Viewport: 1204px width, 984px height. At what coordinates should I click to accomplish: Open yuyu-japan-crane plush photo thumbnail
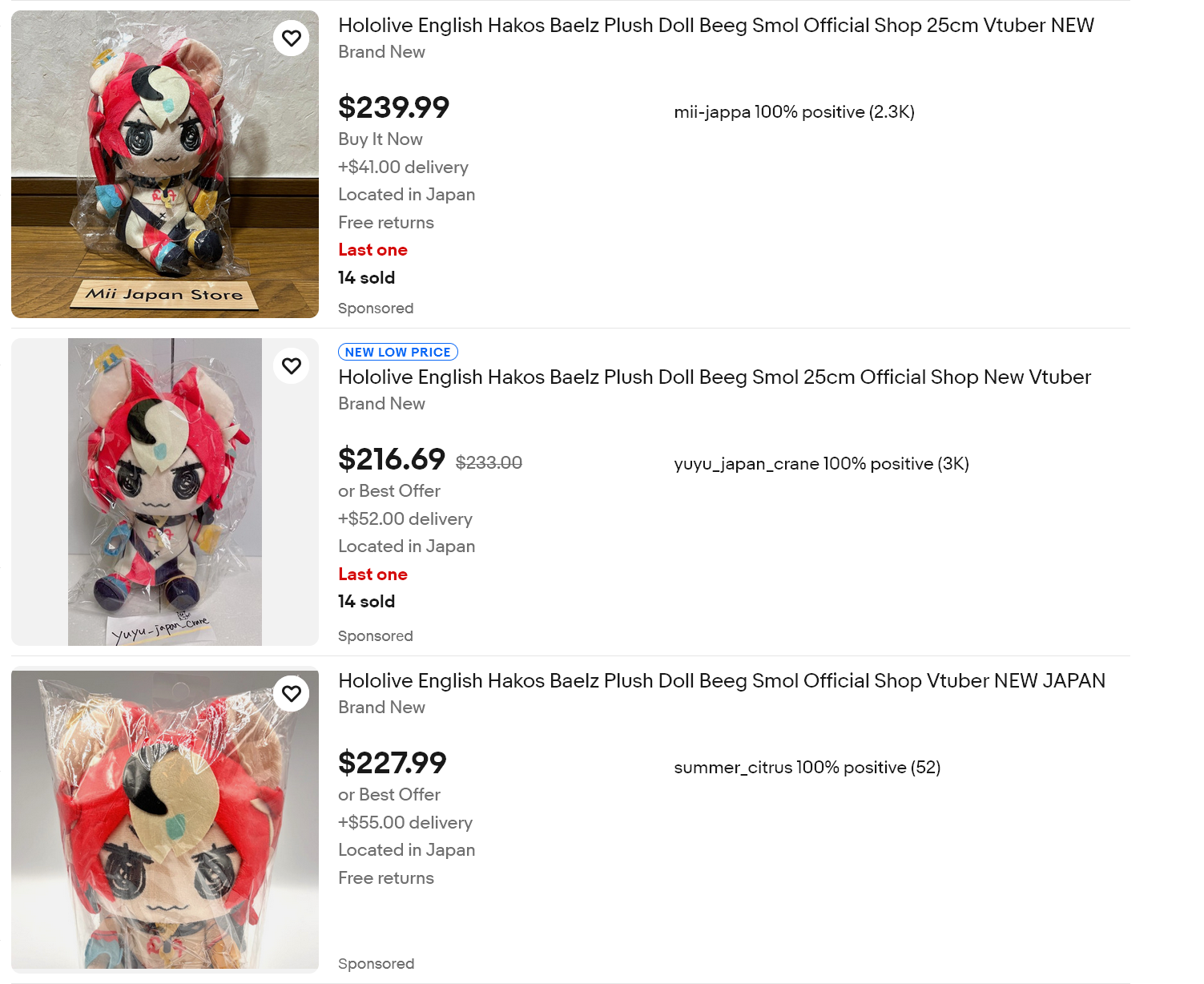point(165,492)
